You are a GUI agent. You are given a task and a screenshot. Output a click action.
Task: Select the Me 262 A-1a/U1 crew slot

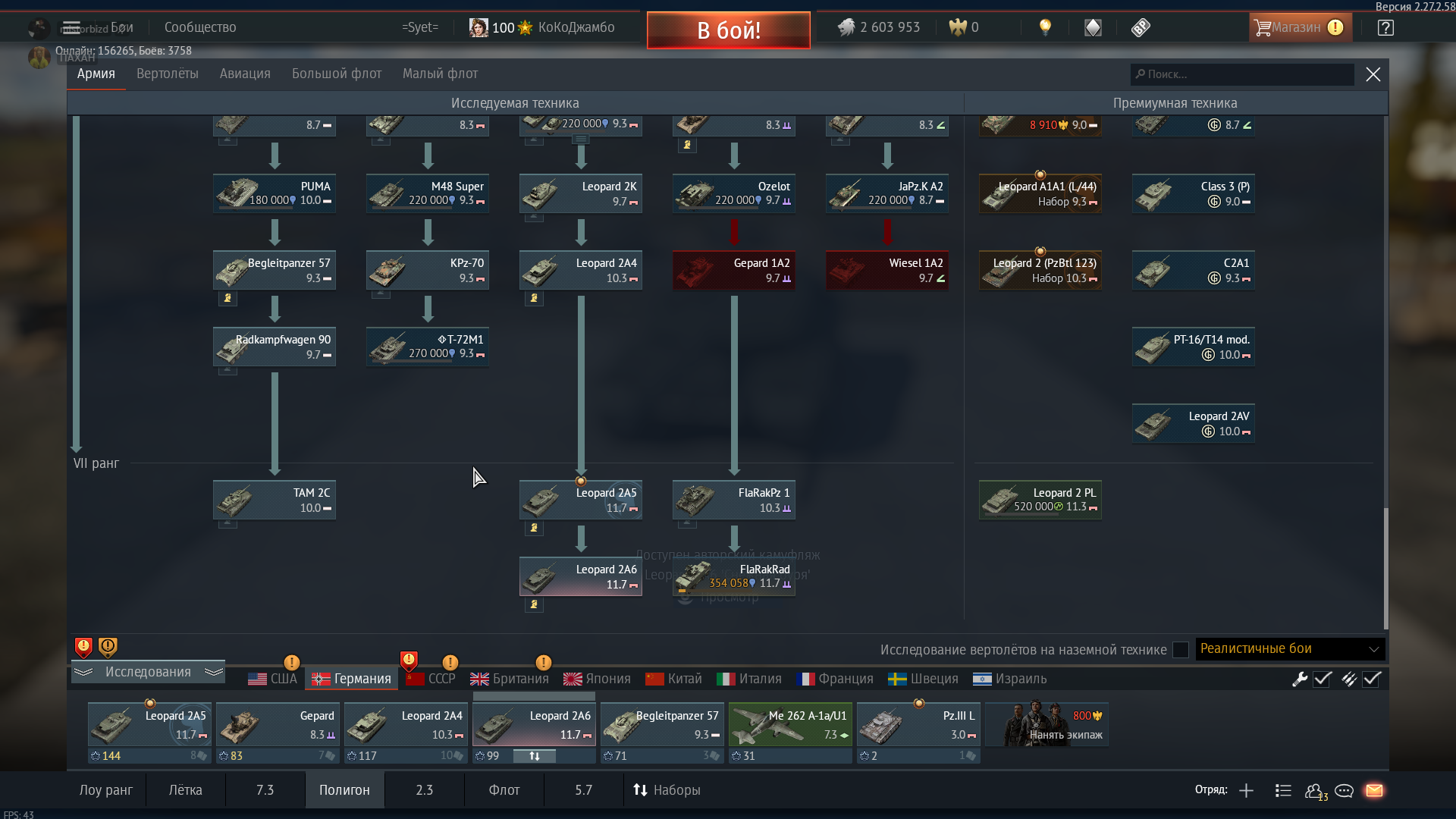[790, 725]
